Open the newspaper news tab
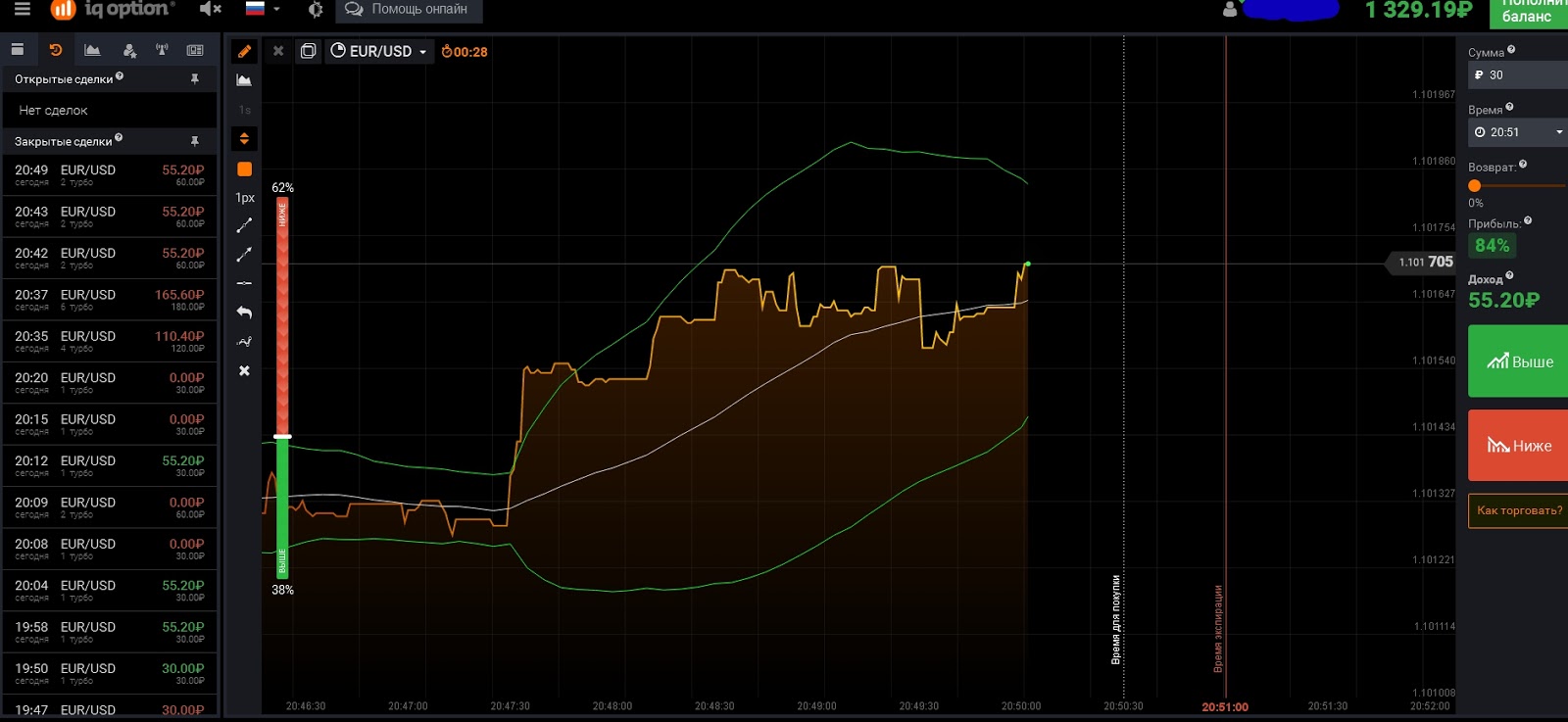This screenshot has height=722, width=1568. (195, 50)
